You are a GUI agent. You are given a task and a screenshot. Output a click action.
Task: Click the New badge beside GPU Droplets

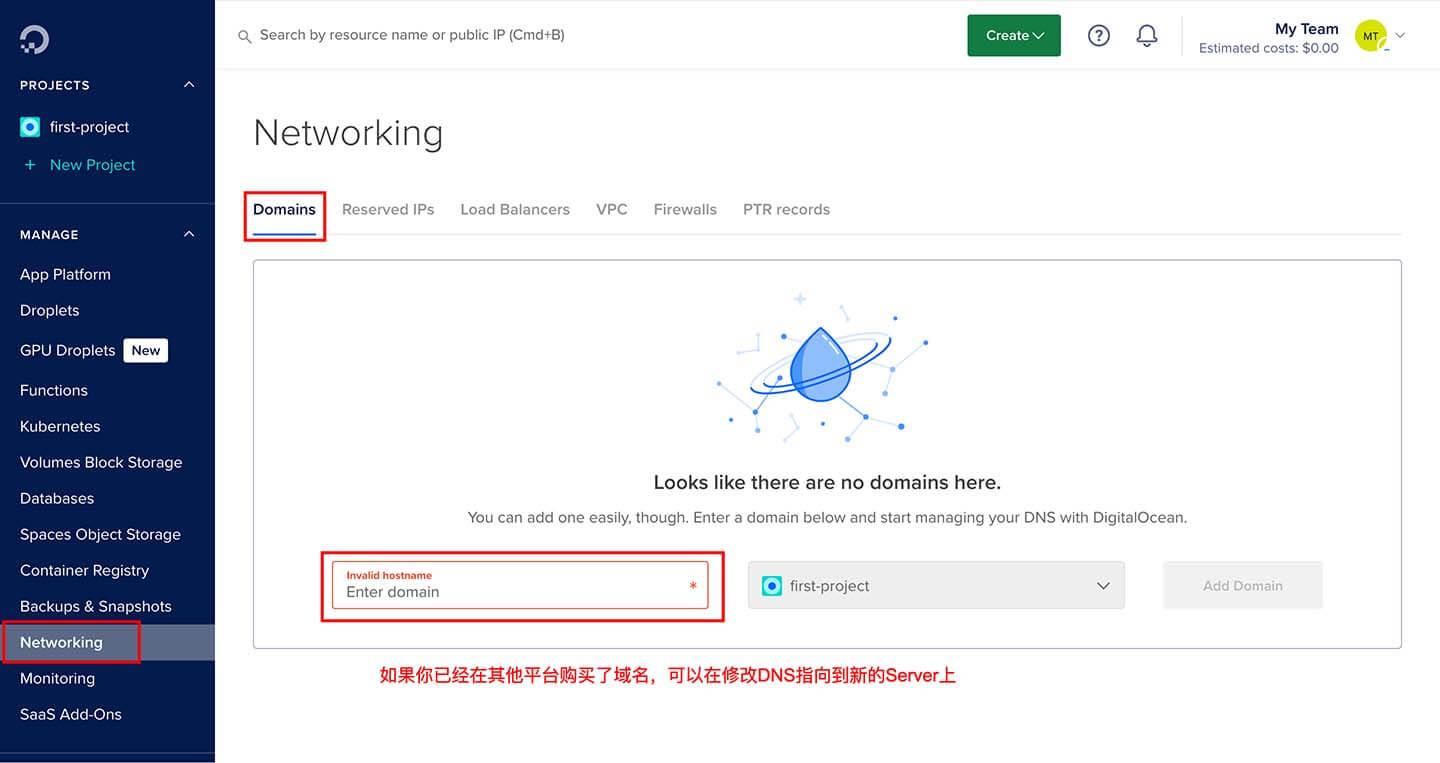point(146,350)
